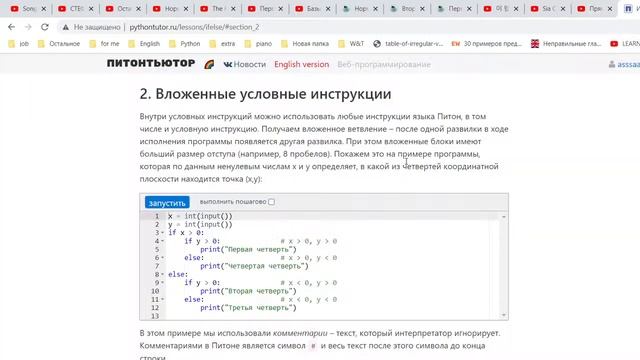The image size is (640, 360).
Task: Click the heading '2. Вложенные условные инструкции'
Action: coord(265,94)
